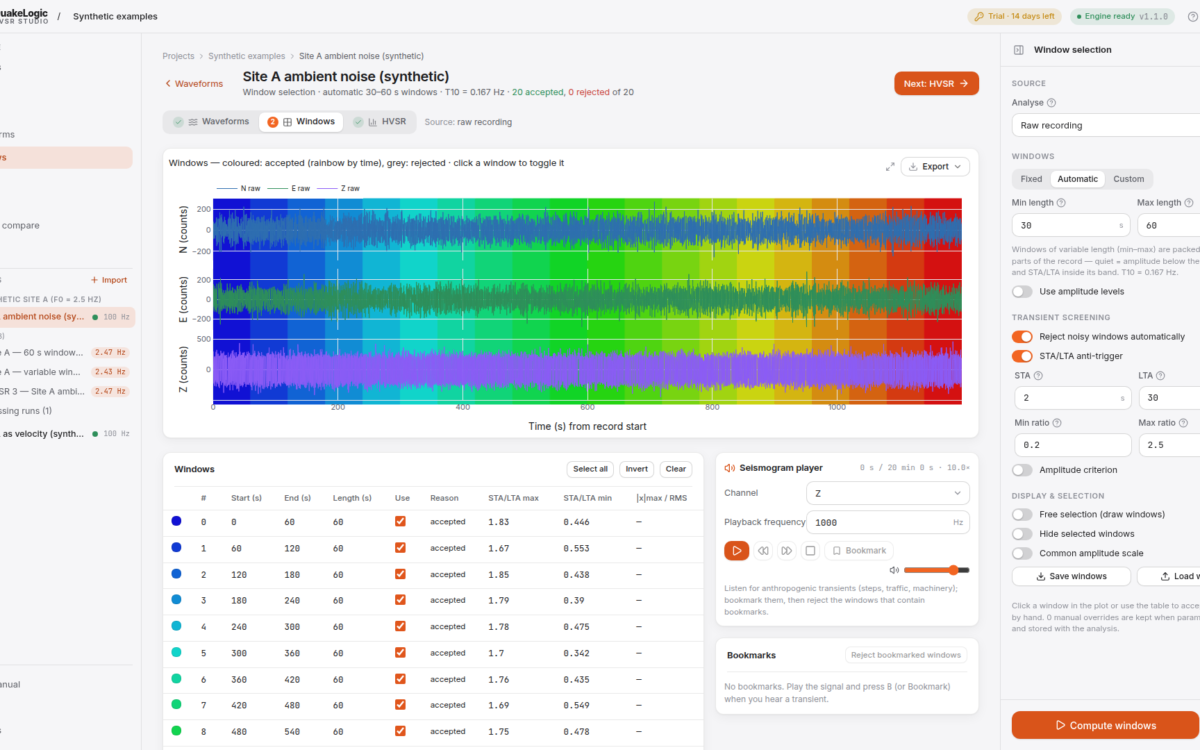Viewport: 1200px width, 750px height.
Task: Stop seismogram playback
Action: point(811,550)
